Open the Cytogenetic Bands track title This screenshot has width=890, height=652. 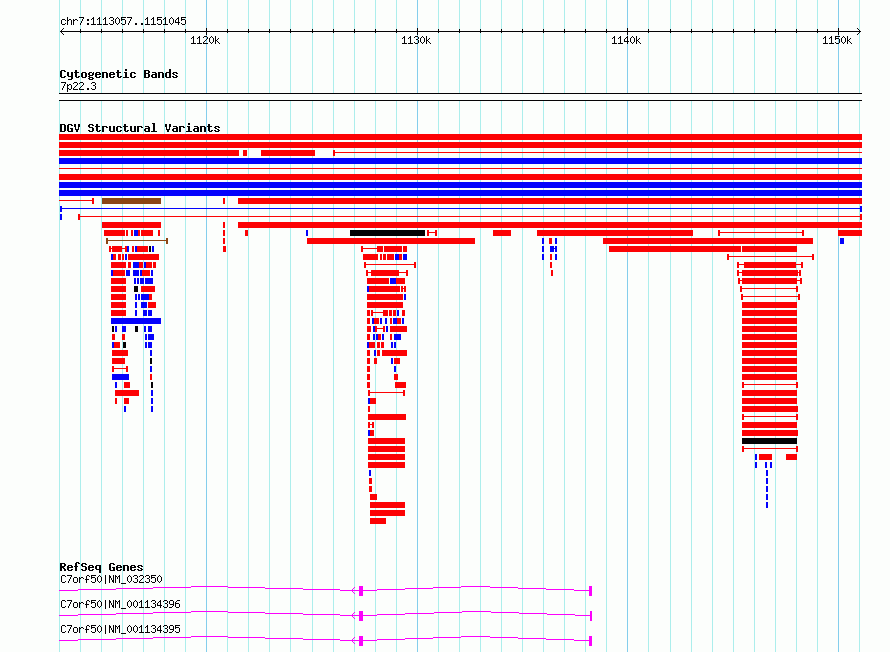click(x=119, y=74)
